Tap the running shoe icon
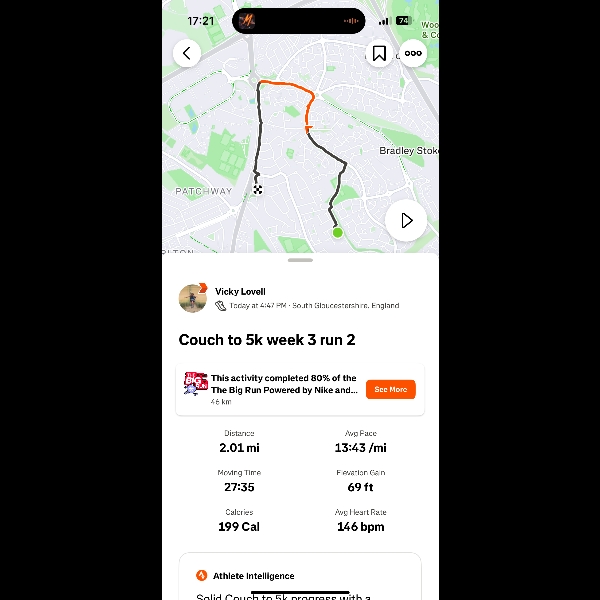 coord(220,306)
